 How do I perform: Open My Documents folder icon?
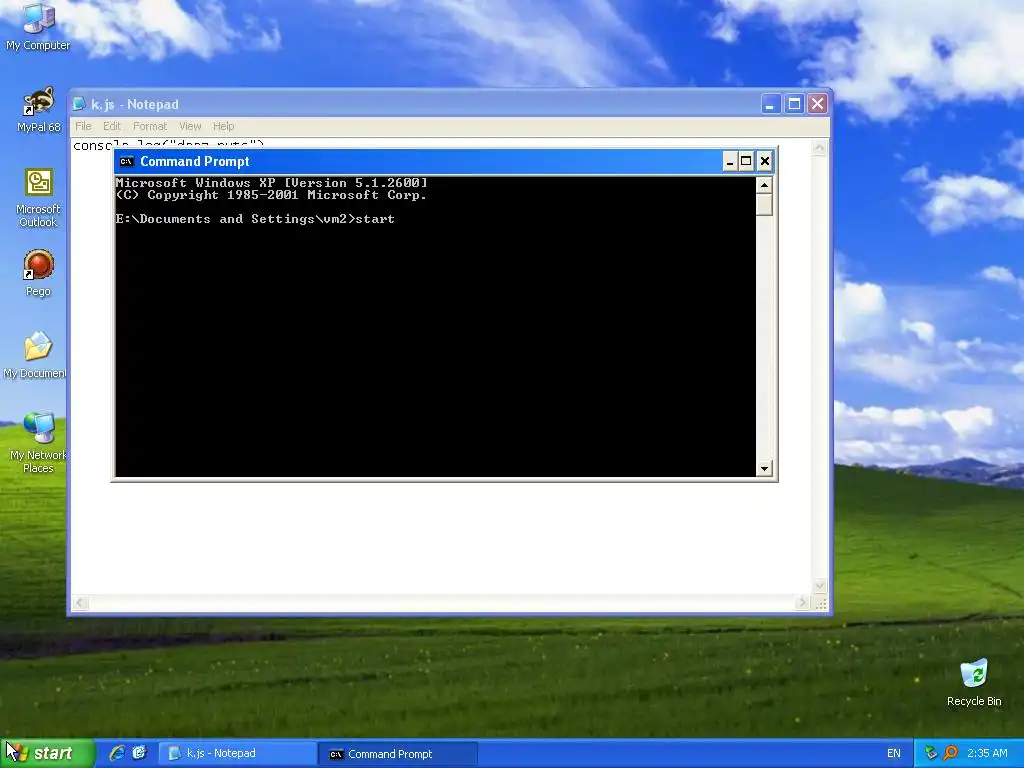tap(35, 355)
